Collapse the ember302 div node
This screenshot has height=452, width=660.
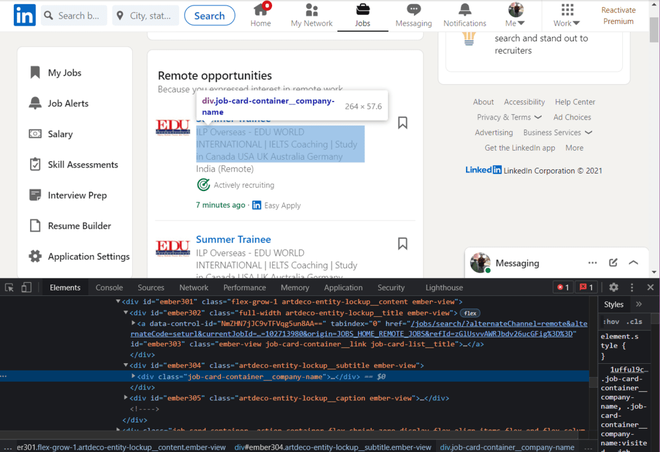tap(126, 312)
